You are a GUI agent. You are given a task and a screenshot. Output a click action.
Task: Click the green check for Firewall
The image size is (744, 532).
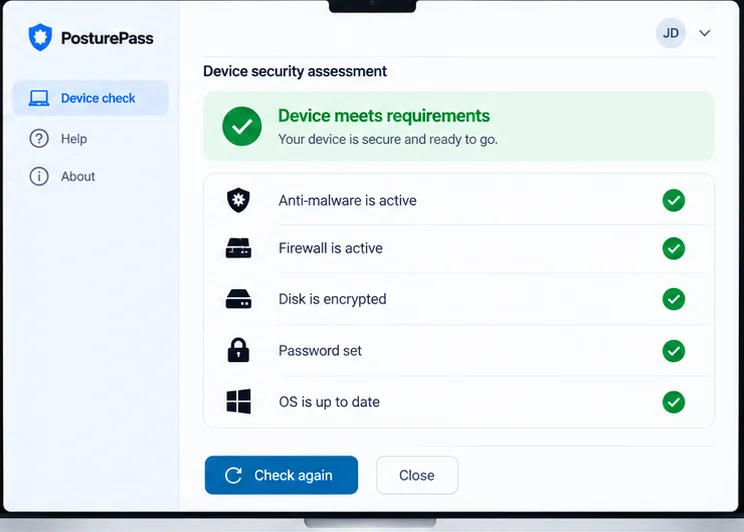(x=674, y=248)
